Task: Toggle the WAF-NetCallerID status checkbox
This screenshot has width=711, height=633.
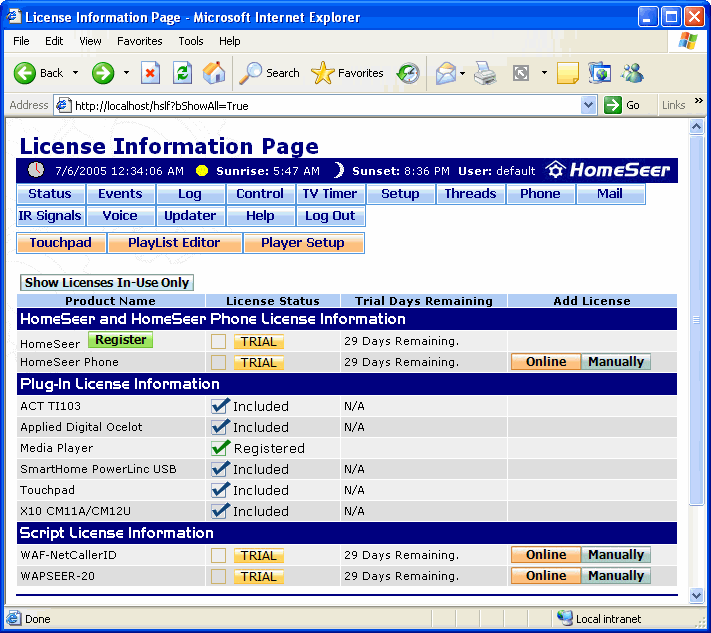Action: pyautogui.click(x=218, y=555)
